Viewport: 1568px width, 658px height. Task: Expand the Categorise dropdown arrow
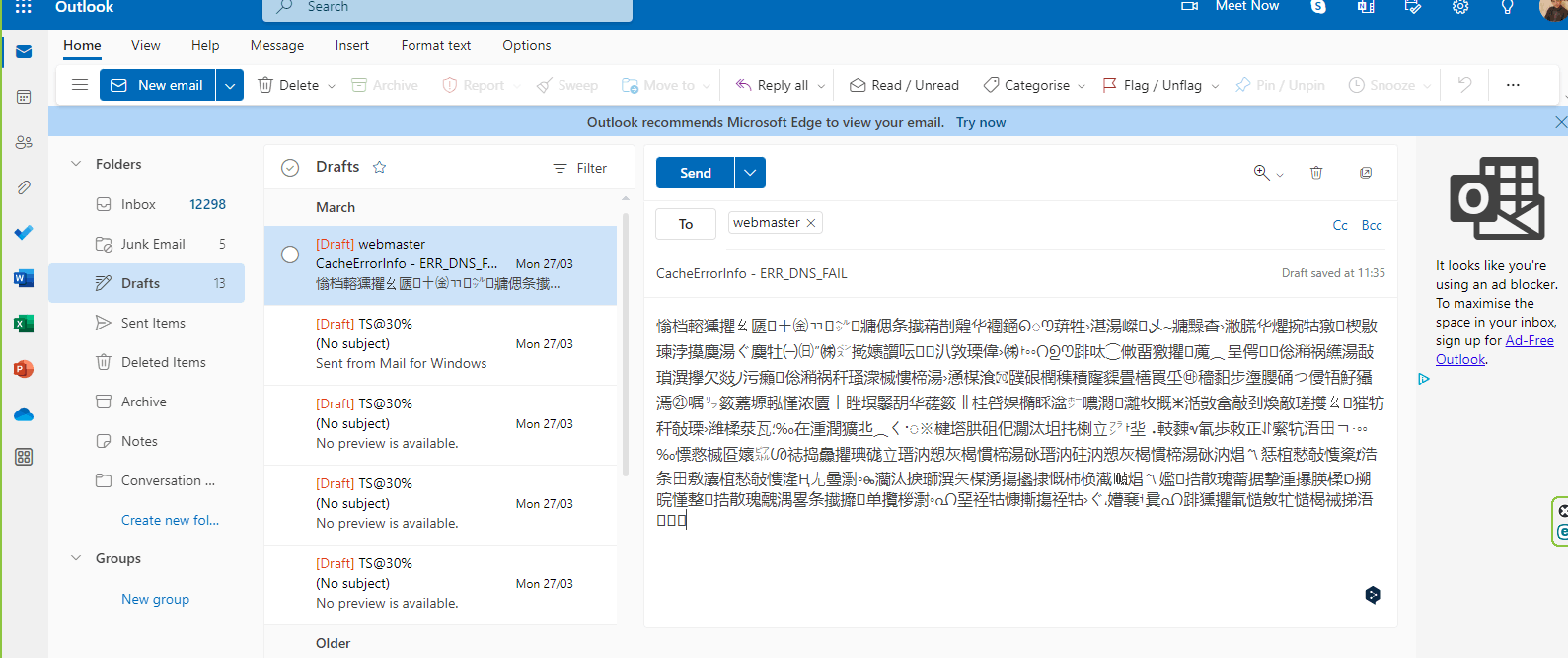pyautogui.click(x=1082, y=86)
